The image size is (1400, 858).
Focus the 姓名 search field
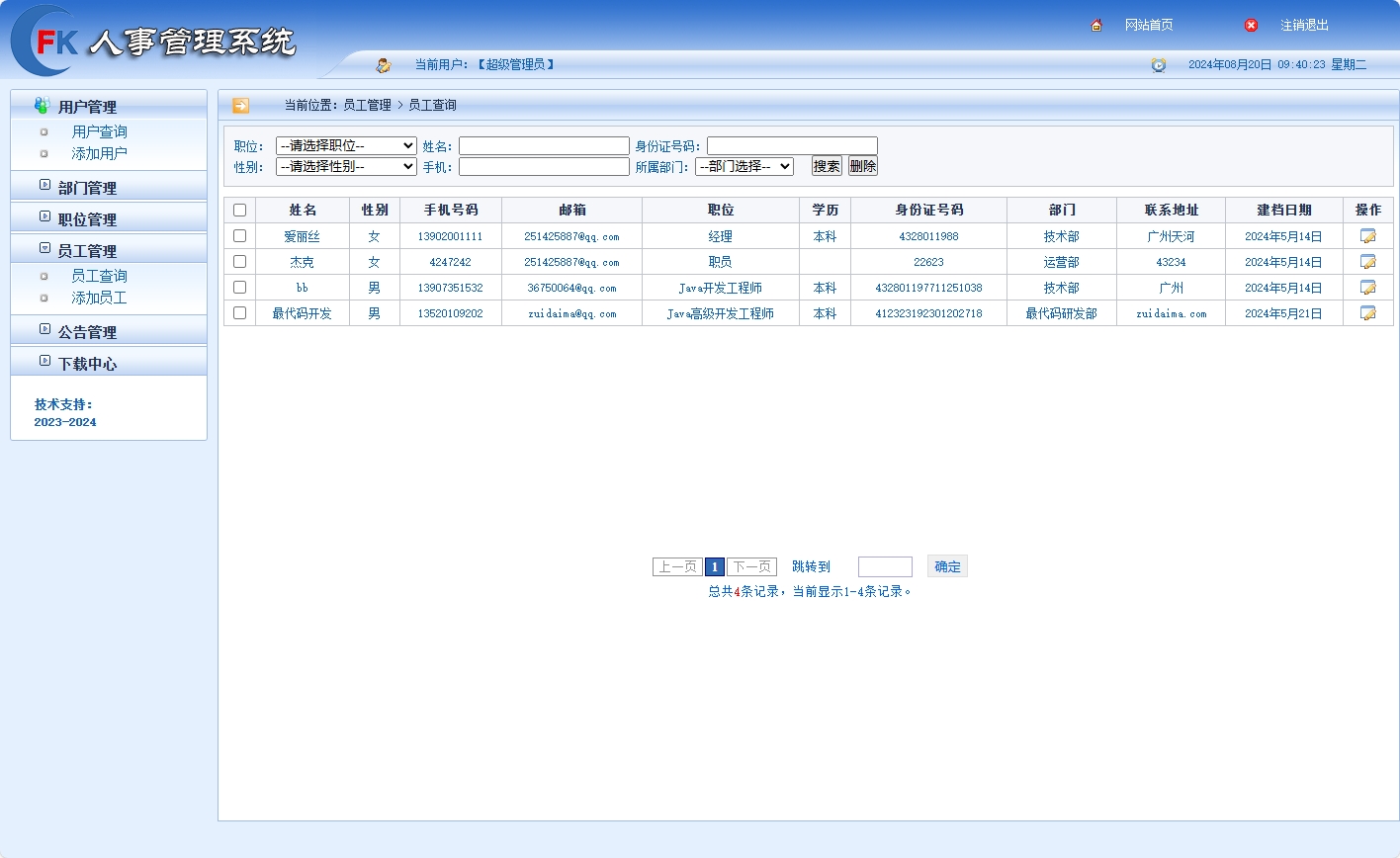coord(544,145)
